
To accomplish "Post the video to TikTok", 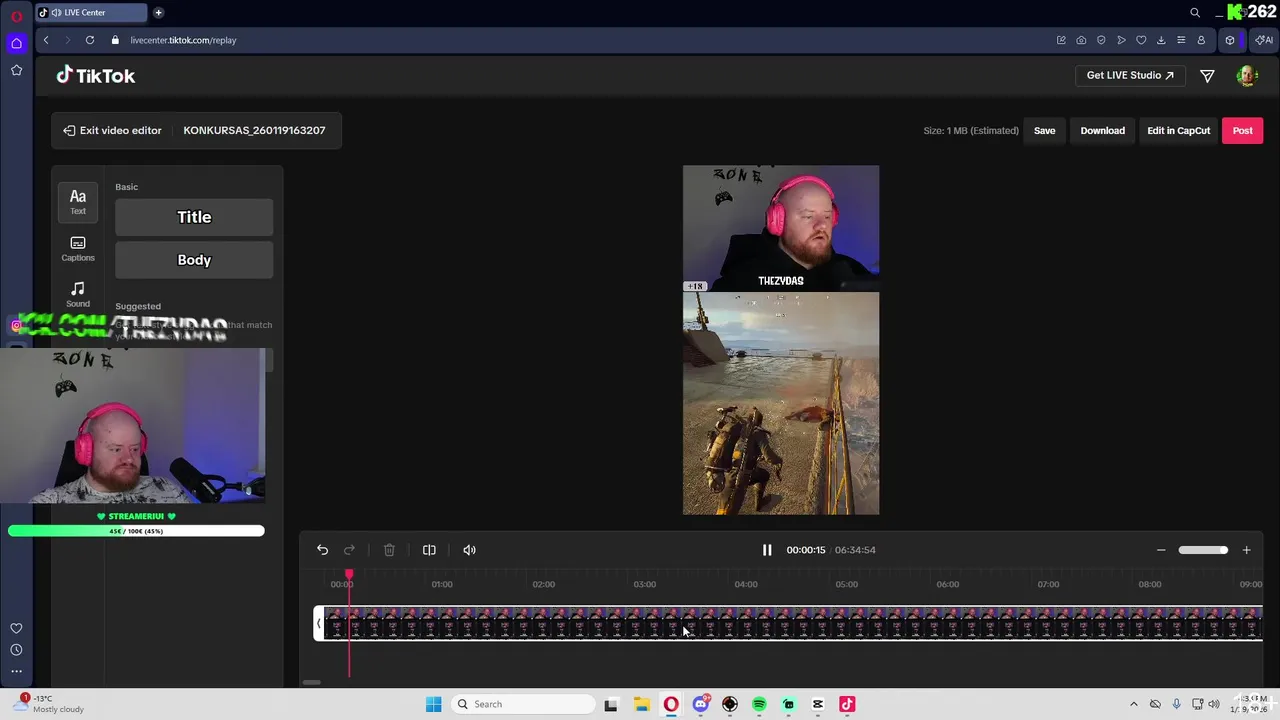I will point(1242,130).
